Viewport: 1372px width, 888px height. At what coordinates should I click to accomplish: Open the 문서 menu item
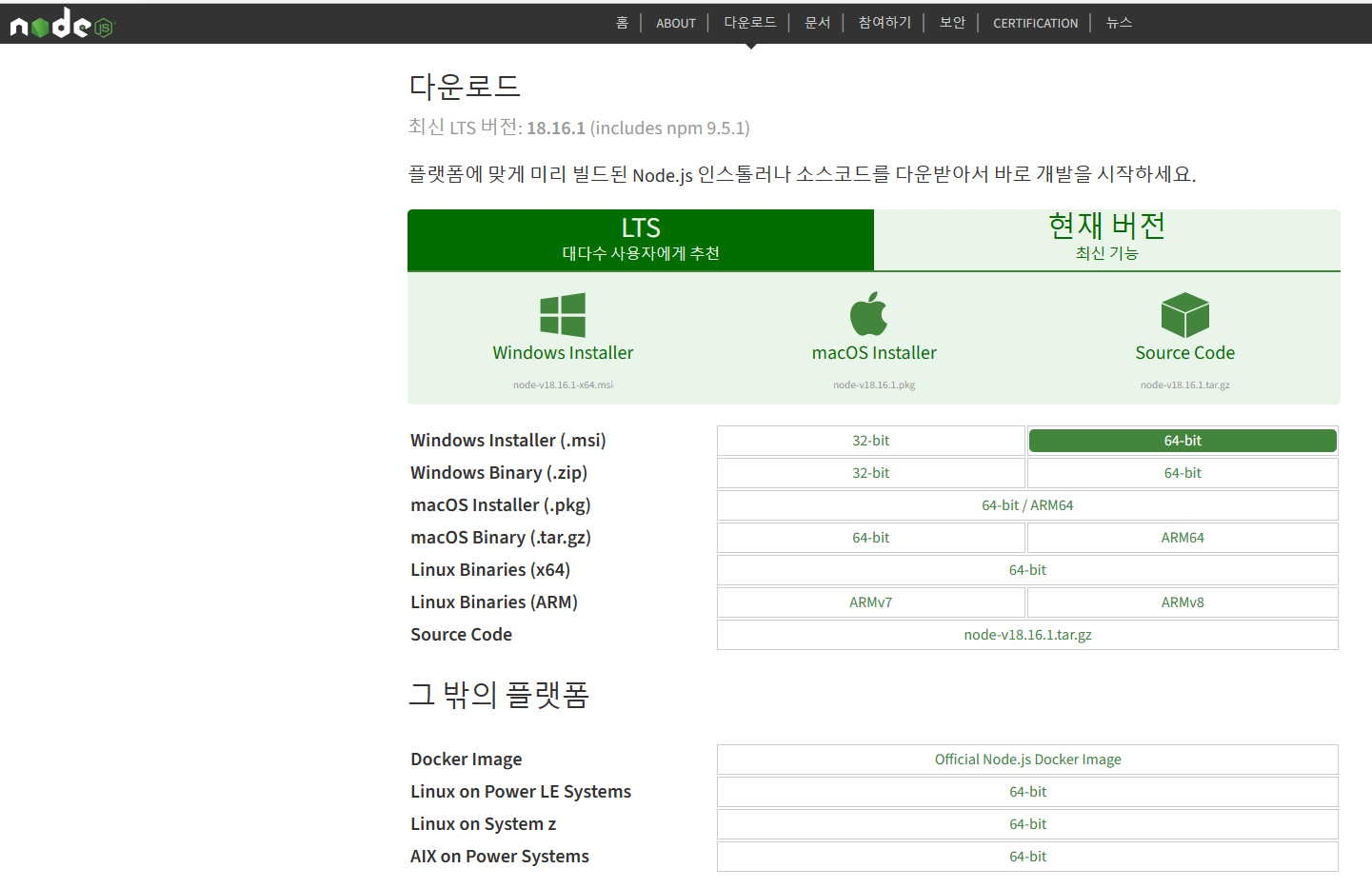tap(818, 23)
